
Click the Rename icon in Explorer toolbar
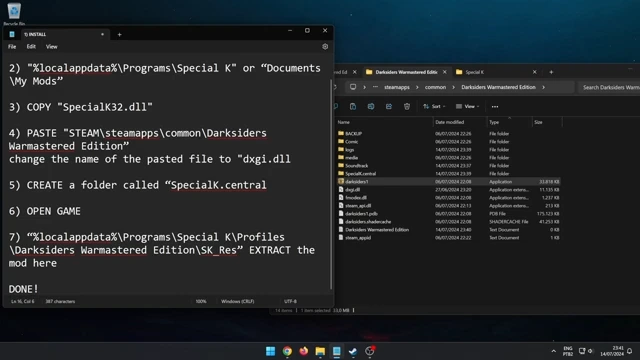tap(371, 107)
